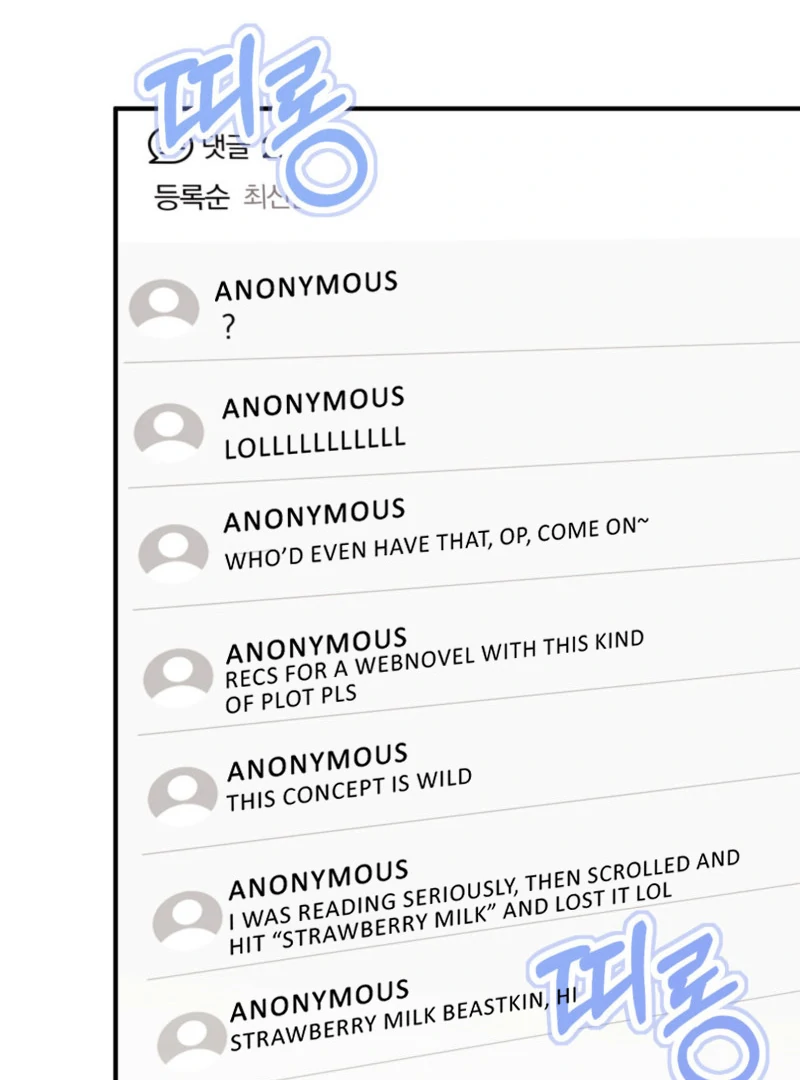Click the avatar beside the "?" comment
800x1080 pixels.
[164, 307]
